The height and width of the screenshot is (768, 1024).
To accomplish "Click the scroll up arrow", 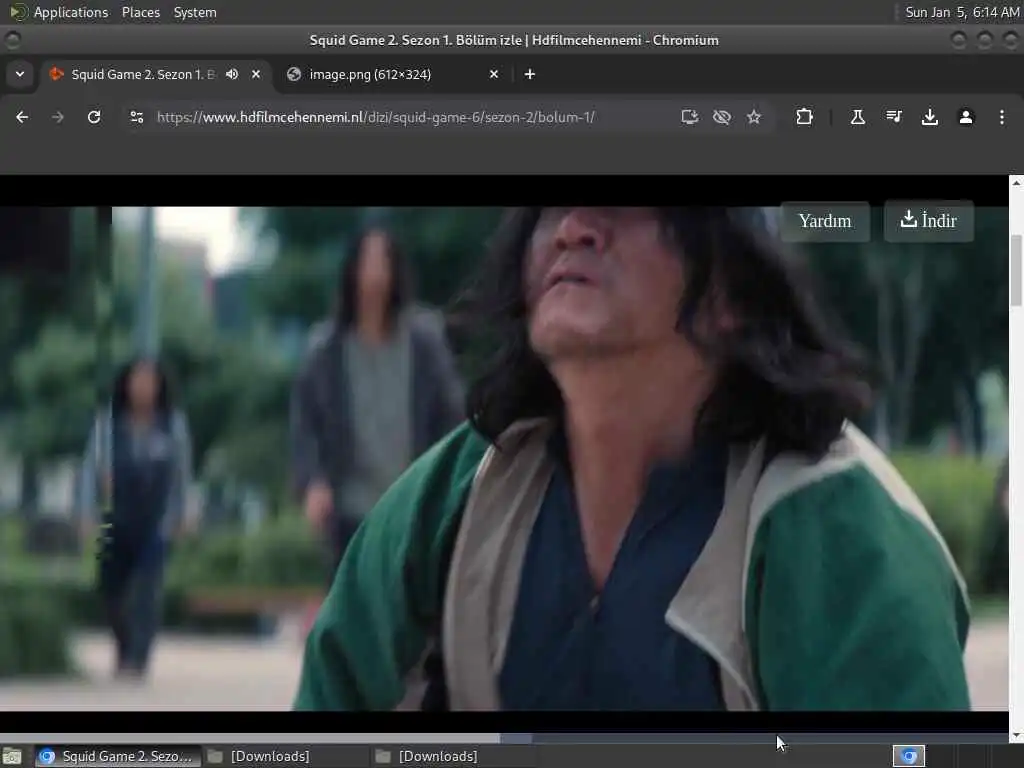I will pos(1016,183).
